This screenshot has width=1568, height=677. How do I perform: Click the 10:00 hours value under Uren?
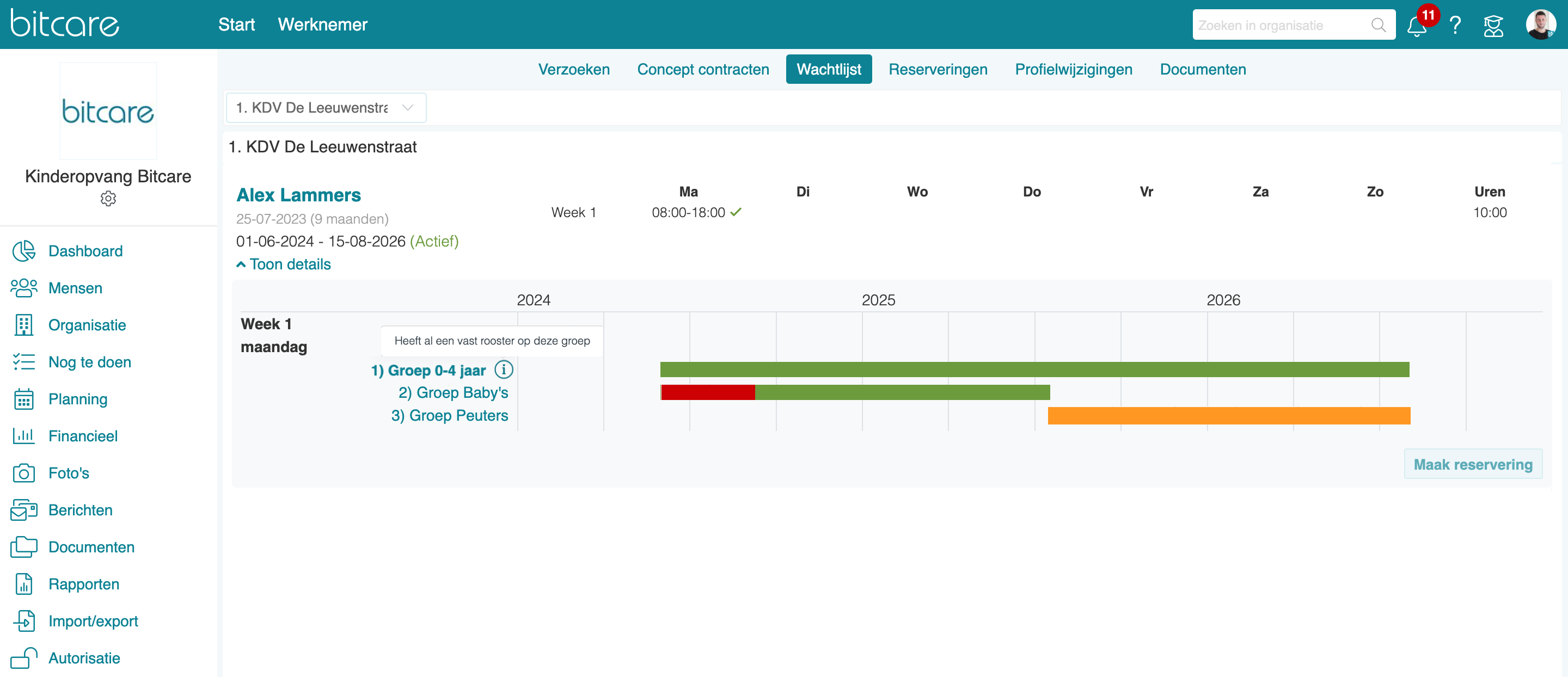pyautogui.click(x=1489, y=212)
